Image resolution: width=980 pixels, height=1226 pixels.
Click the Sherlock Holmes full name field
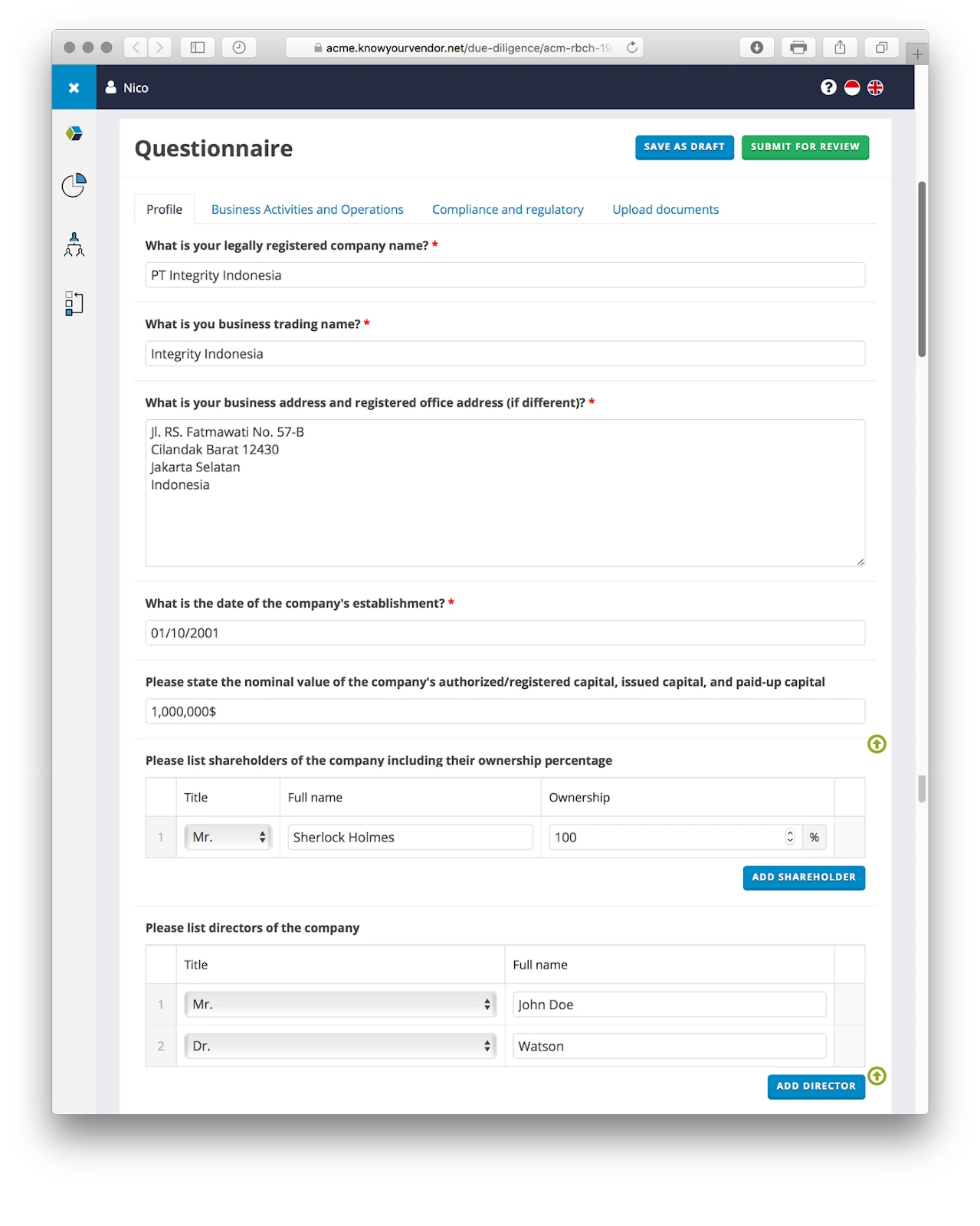click(x=410, y=837)
